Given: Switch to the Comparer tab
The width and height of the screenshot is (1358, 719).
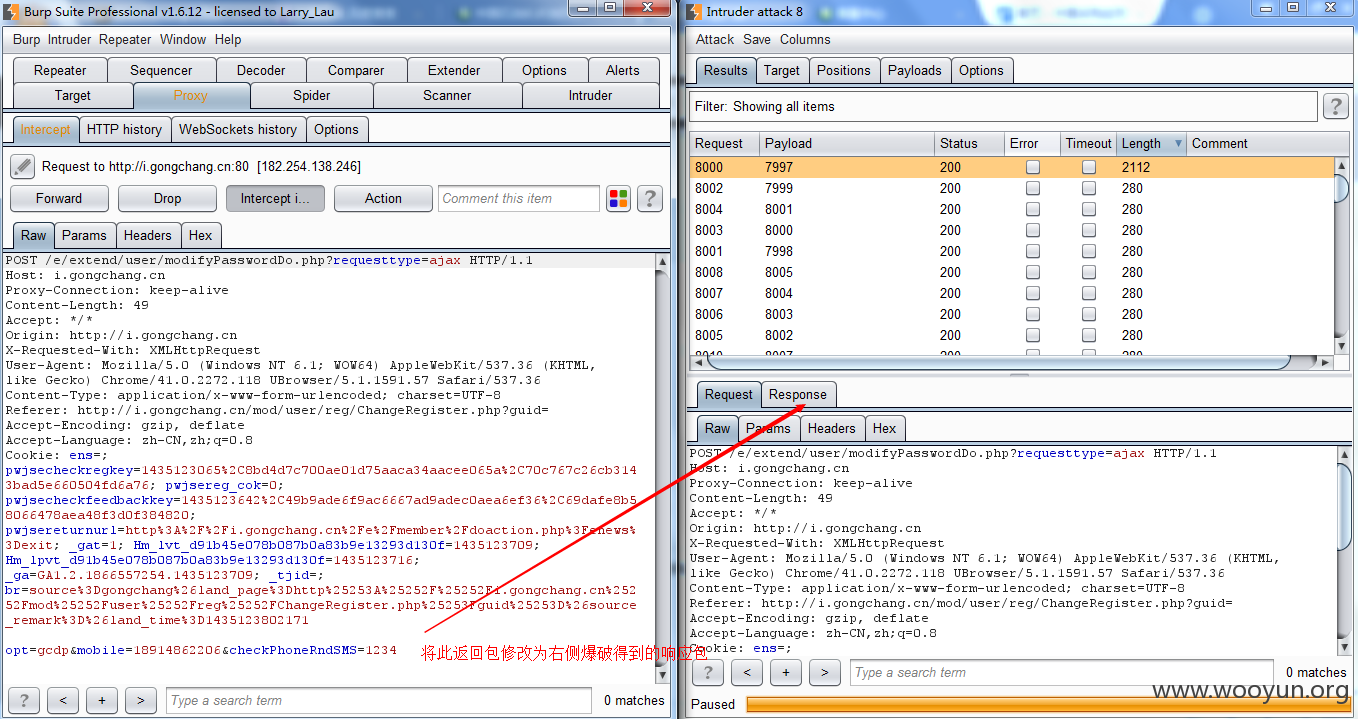Looking at the screenshot, I should pos(356,70).
